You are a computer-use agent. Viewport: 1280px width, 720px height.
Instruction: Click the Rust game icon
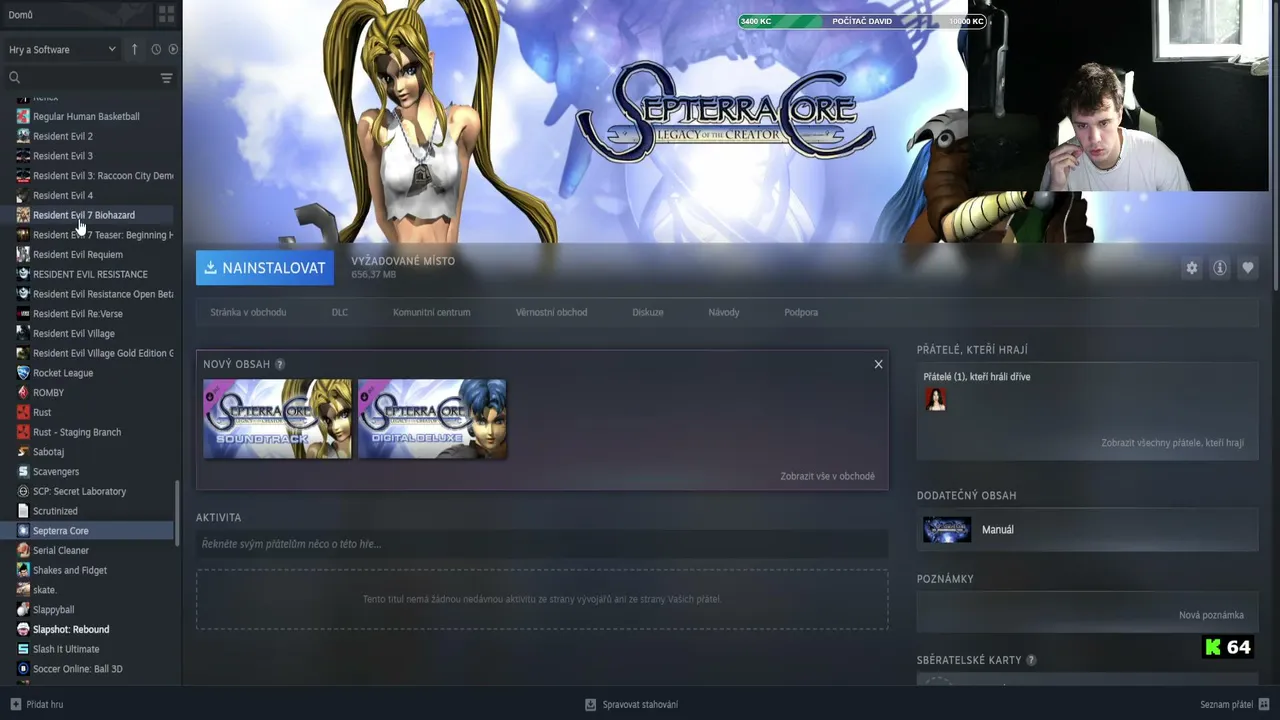click(x=23, y=412)
